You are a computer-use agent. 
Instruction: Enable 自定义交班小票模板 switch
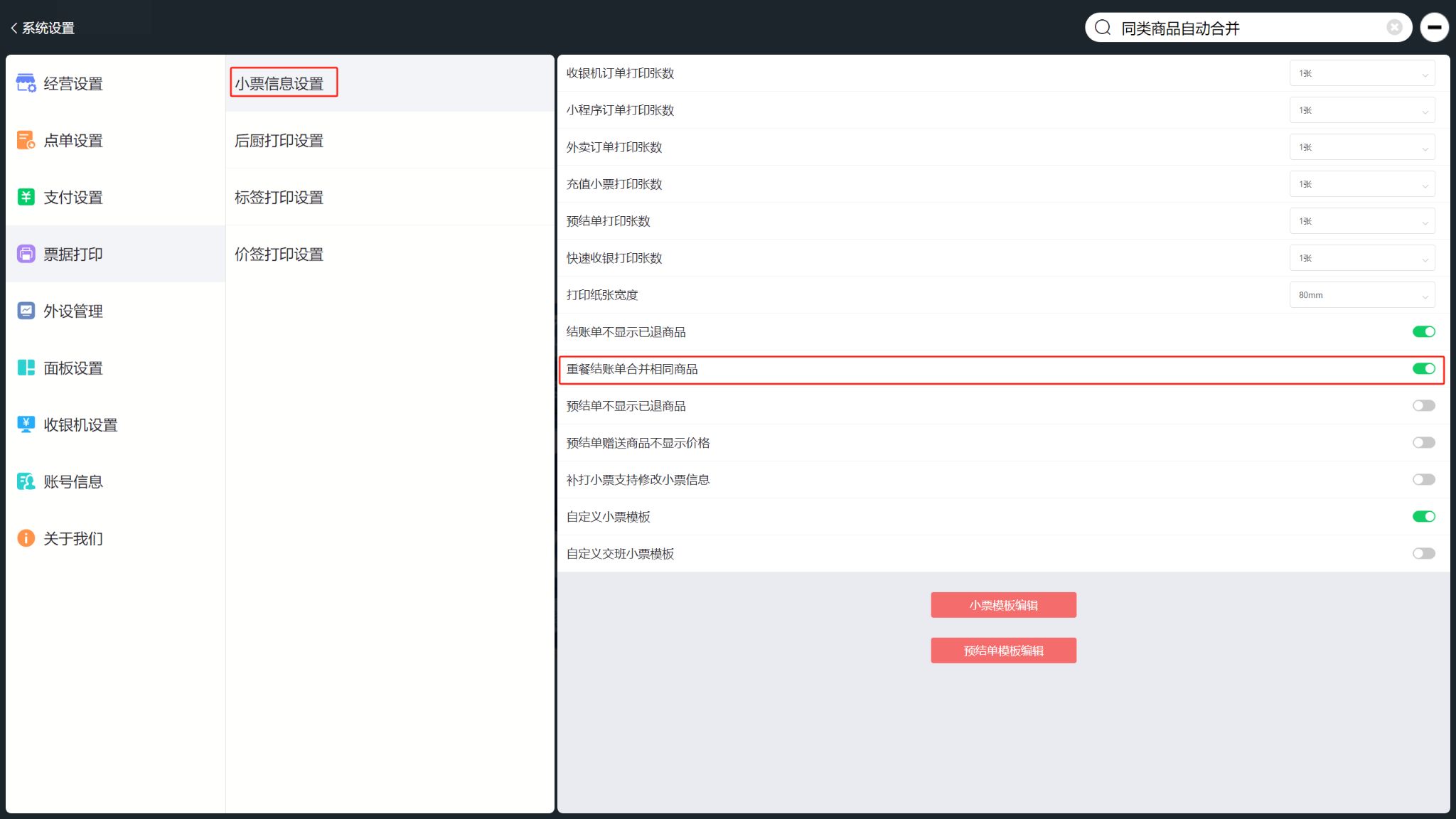click(x=1424, y=553)
